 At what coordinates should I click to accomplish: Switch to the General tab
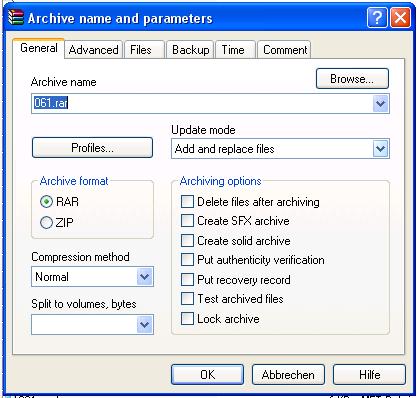39,48
